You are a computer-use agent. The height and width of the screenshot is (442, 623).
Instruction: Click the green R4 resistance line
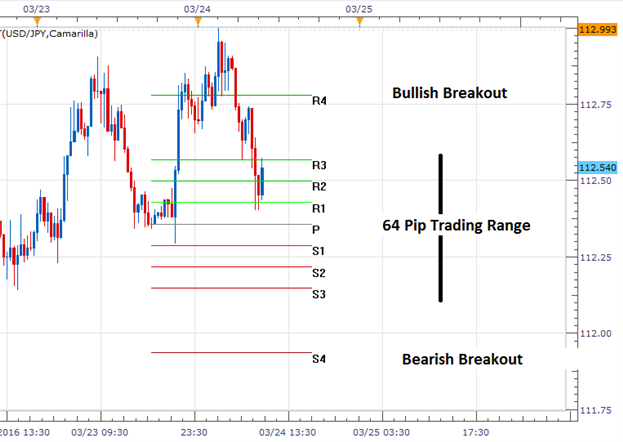(x=231, y=95)
